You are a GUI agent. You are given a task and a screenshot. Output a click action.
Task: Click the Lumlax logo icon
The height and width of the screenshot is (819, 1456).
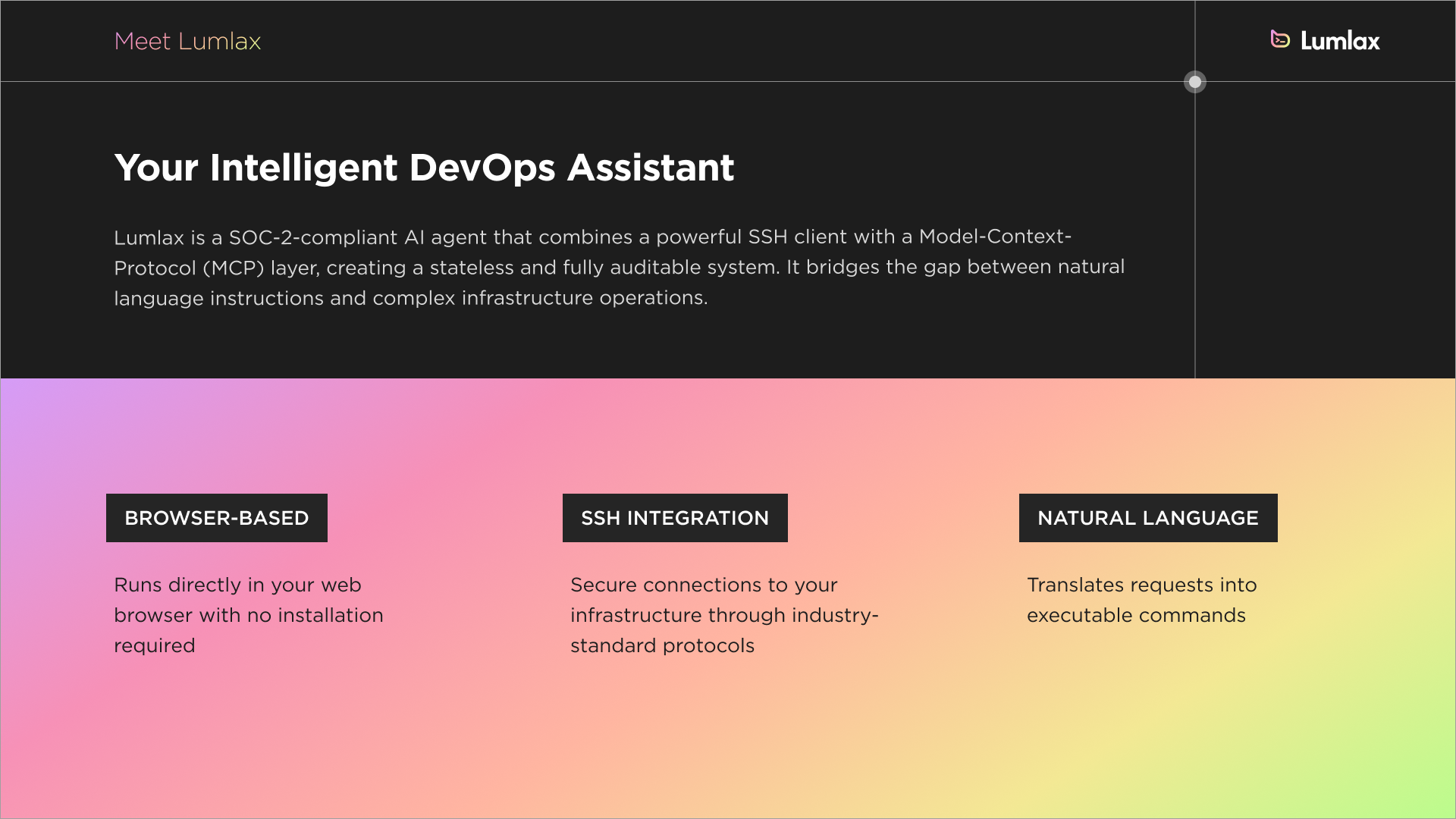coord(1280,39)
